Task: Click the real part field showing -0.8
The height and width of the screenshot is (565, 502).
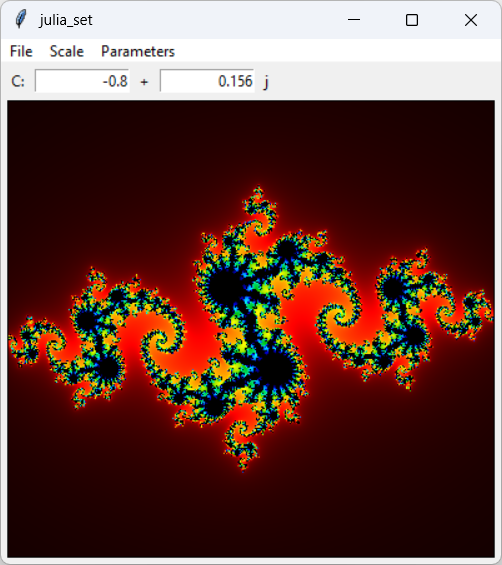Action: click(x=82, y=81)
